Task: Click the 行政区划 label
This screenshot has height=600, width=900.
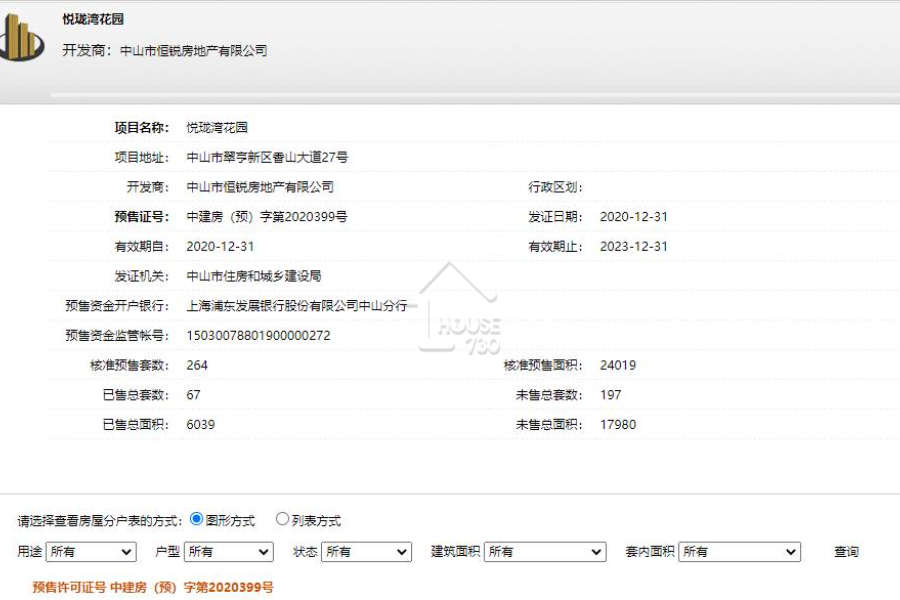Action: [555, 187]
